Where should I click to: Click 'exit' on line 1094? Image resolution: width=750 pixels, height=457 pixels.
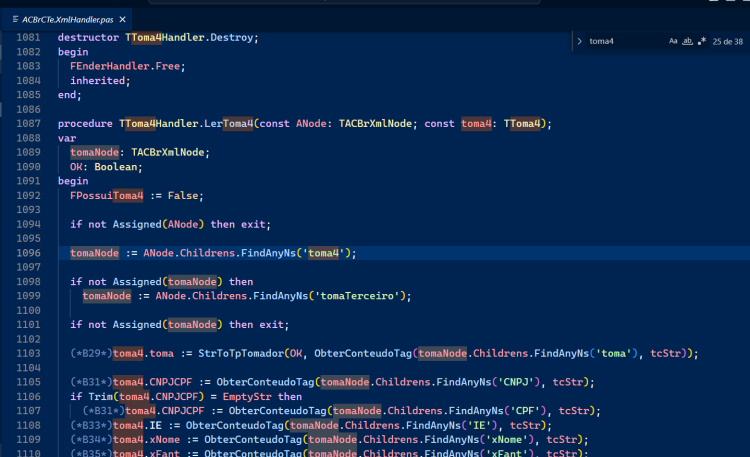point(253,224)
